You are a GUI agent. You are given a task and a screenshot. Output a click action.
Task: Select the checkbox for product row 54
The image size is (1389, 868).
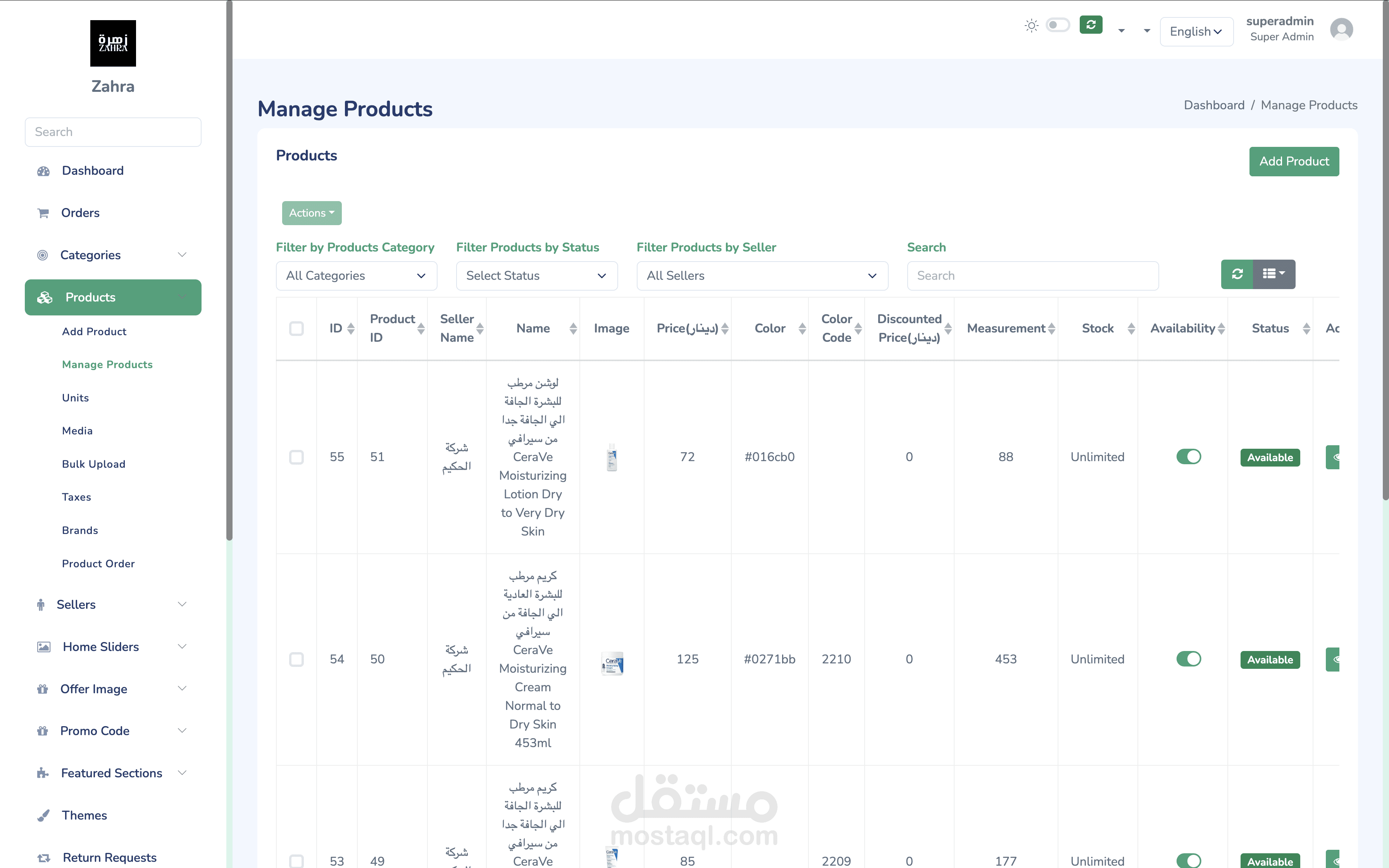[296, 659]
